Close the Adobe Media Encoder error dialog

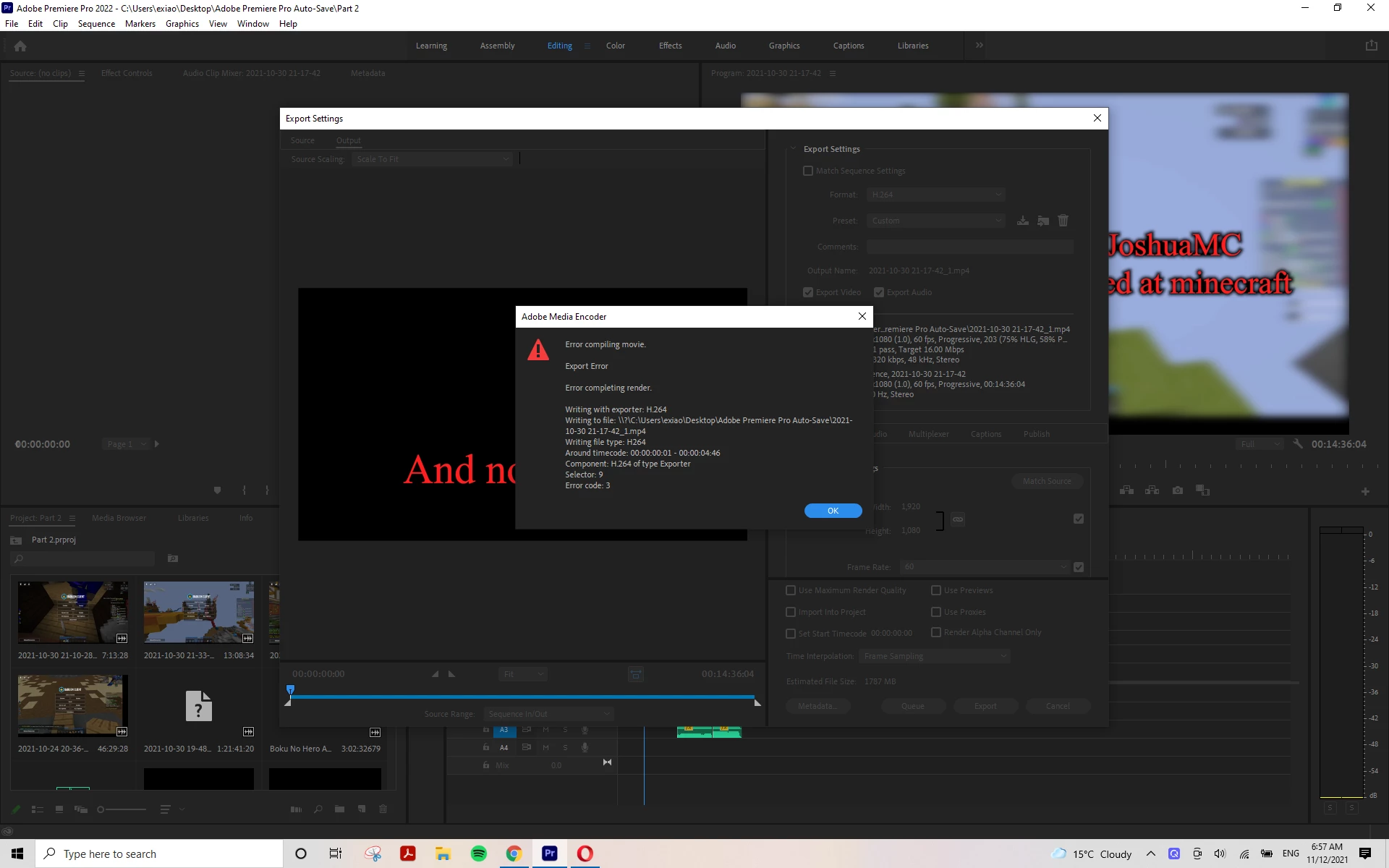(x=862, y=316)
